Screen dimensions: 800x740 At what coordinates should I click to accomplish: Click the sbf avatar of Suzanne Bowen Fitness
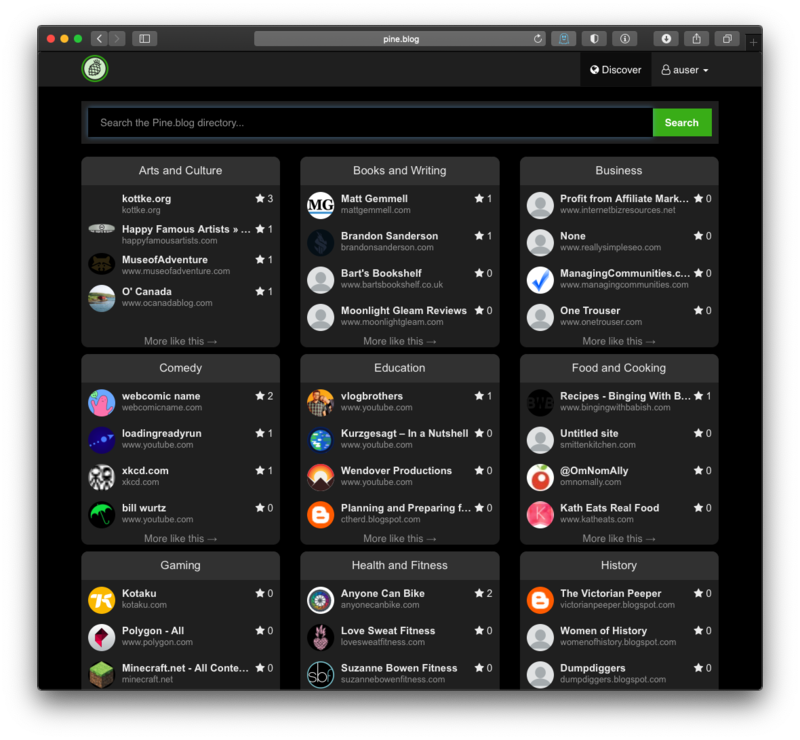pos(320,674)
